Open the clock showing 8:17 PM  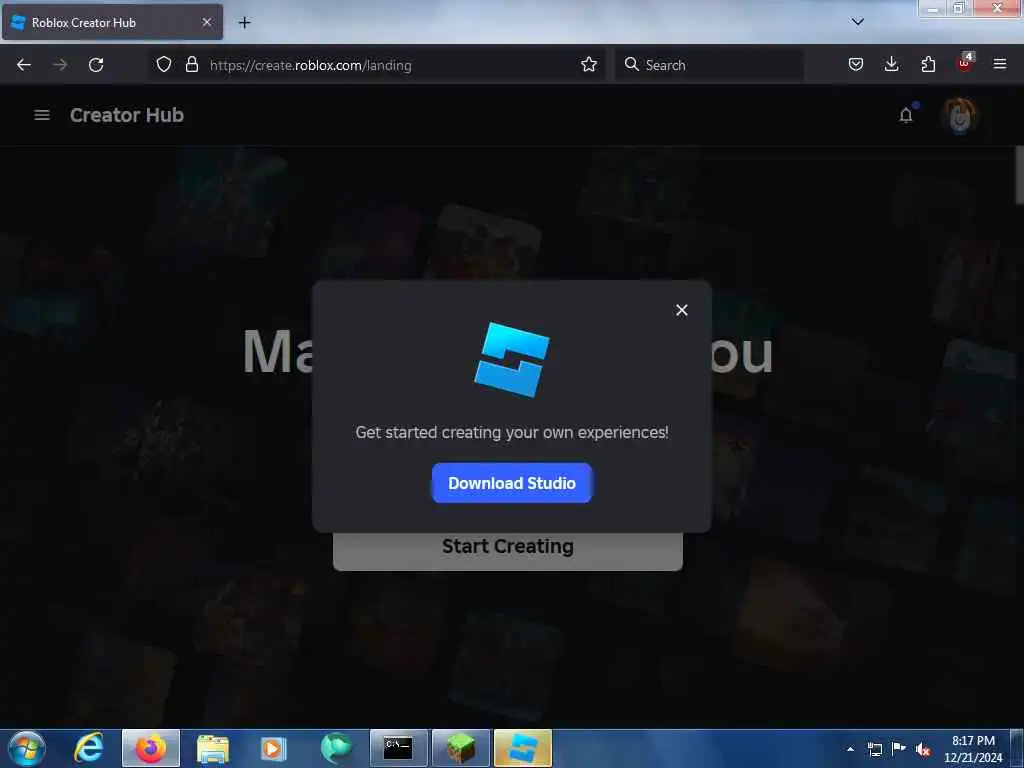click(973, 749)
